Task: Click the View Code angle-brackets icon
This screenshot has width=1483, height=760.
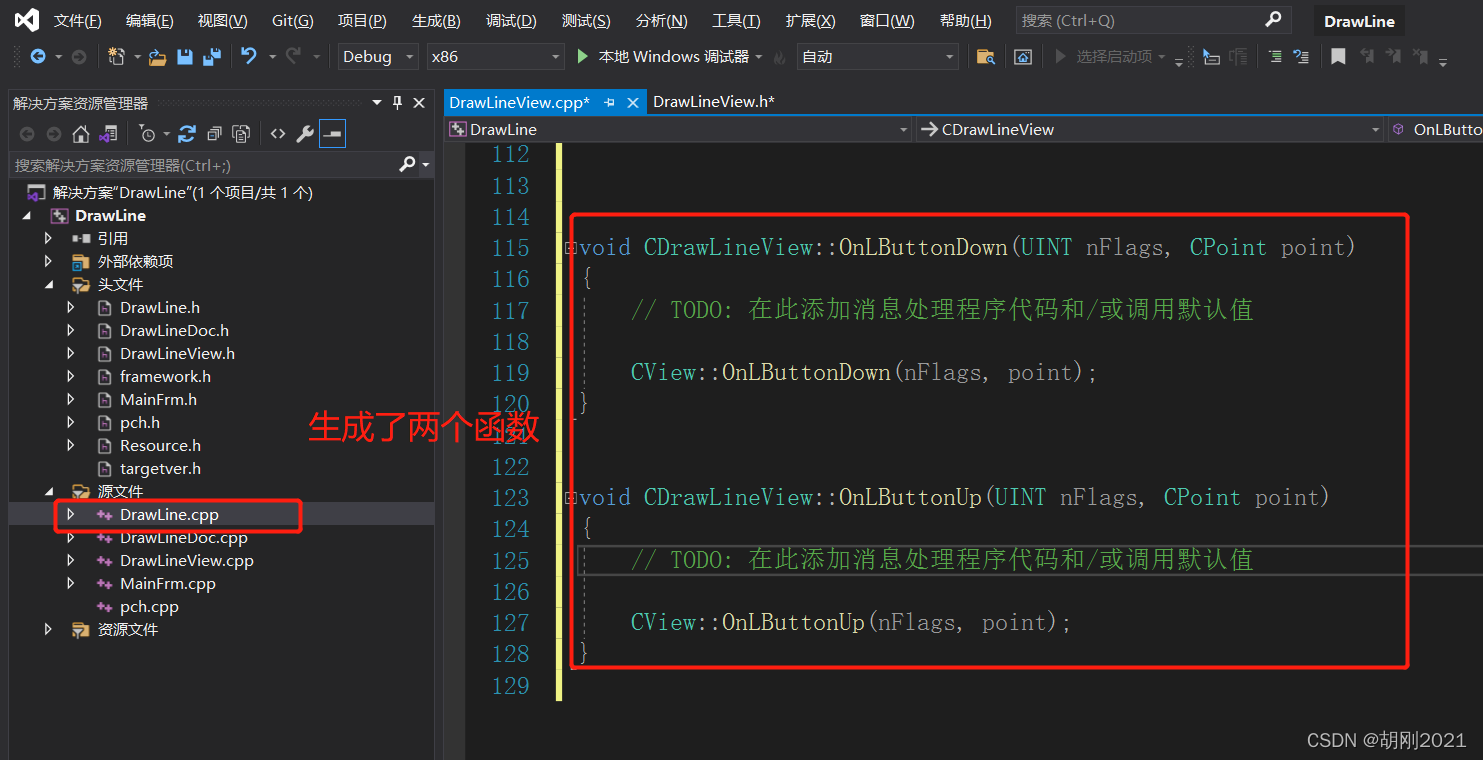Action: tap(278, 134)
